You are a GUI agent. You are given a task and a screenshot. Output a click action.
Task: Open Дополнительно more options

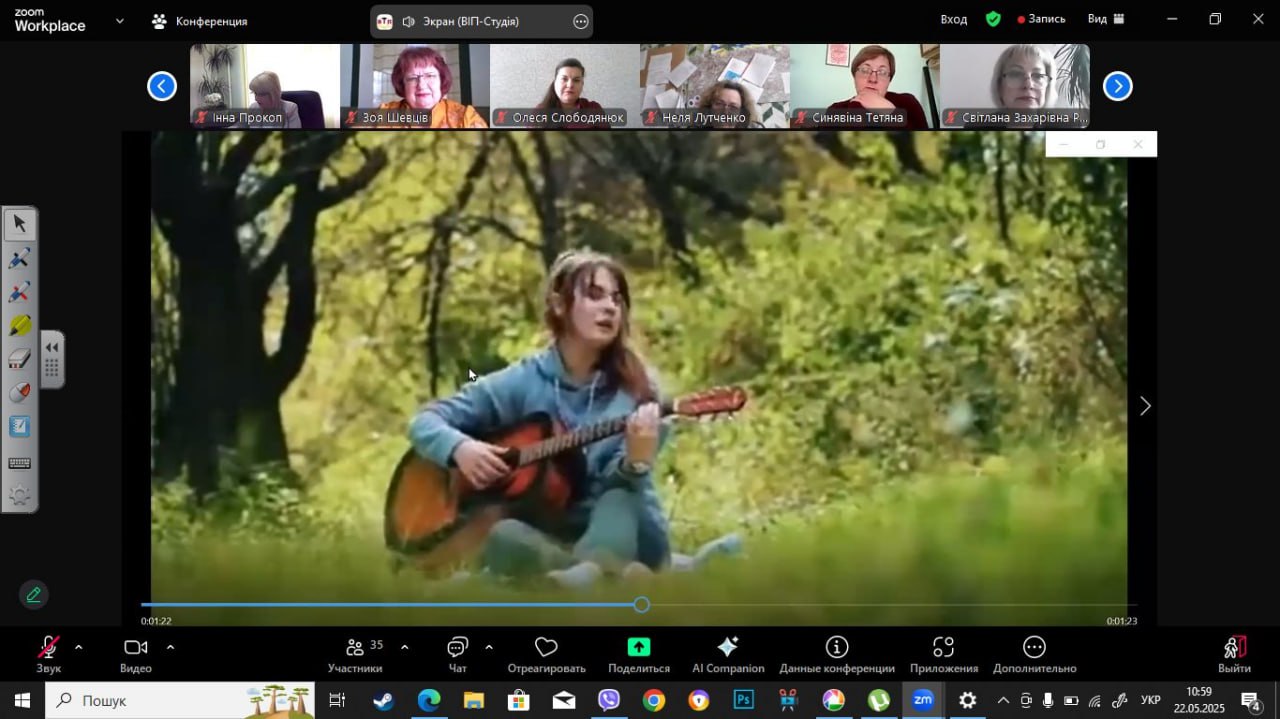click(1035, 655)
